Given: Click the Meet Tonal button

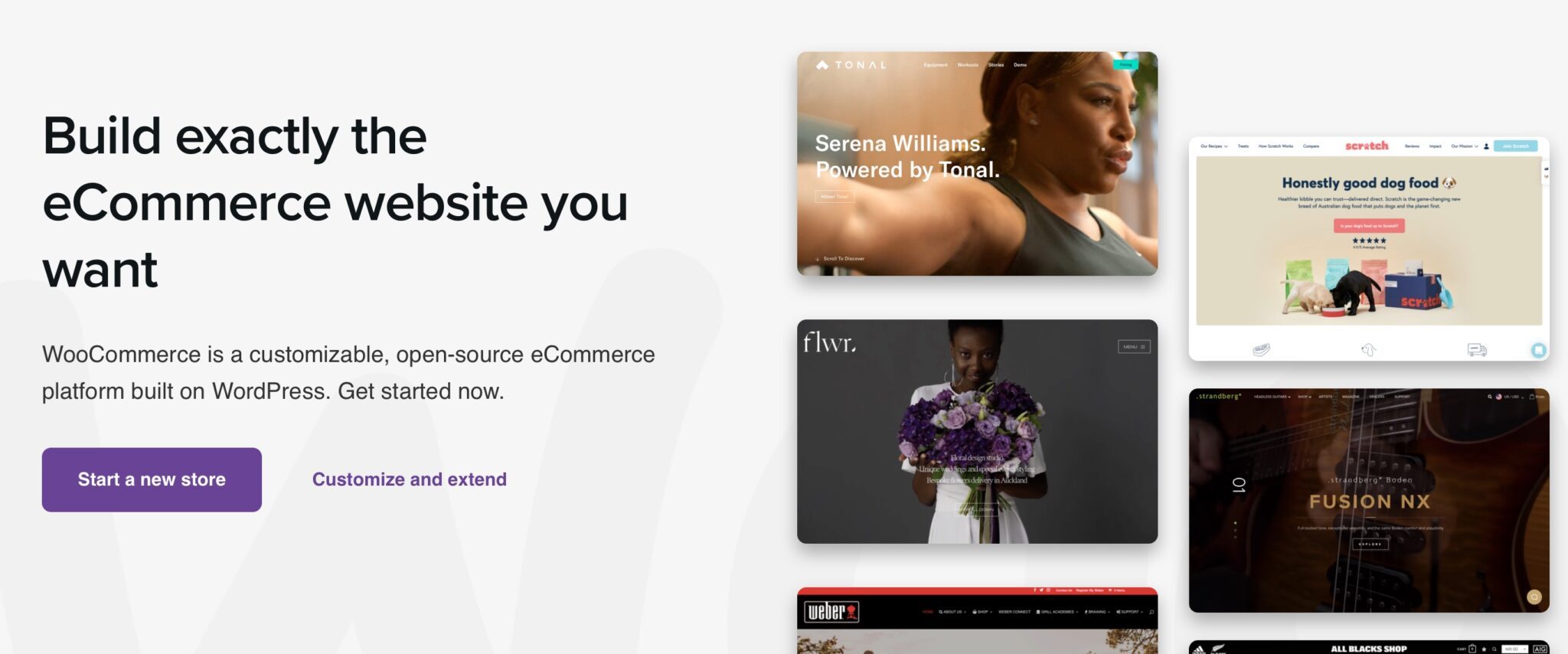Looking at the screenshot, I should pos(835,197).
